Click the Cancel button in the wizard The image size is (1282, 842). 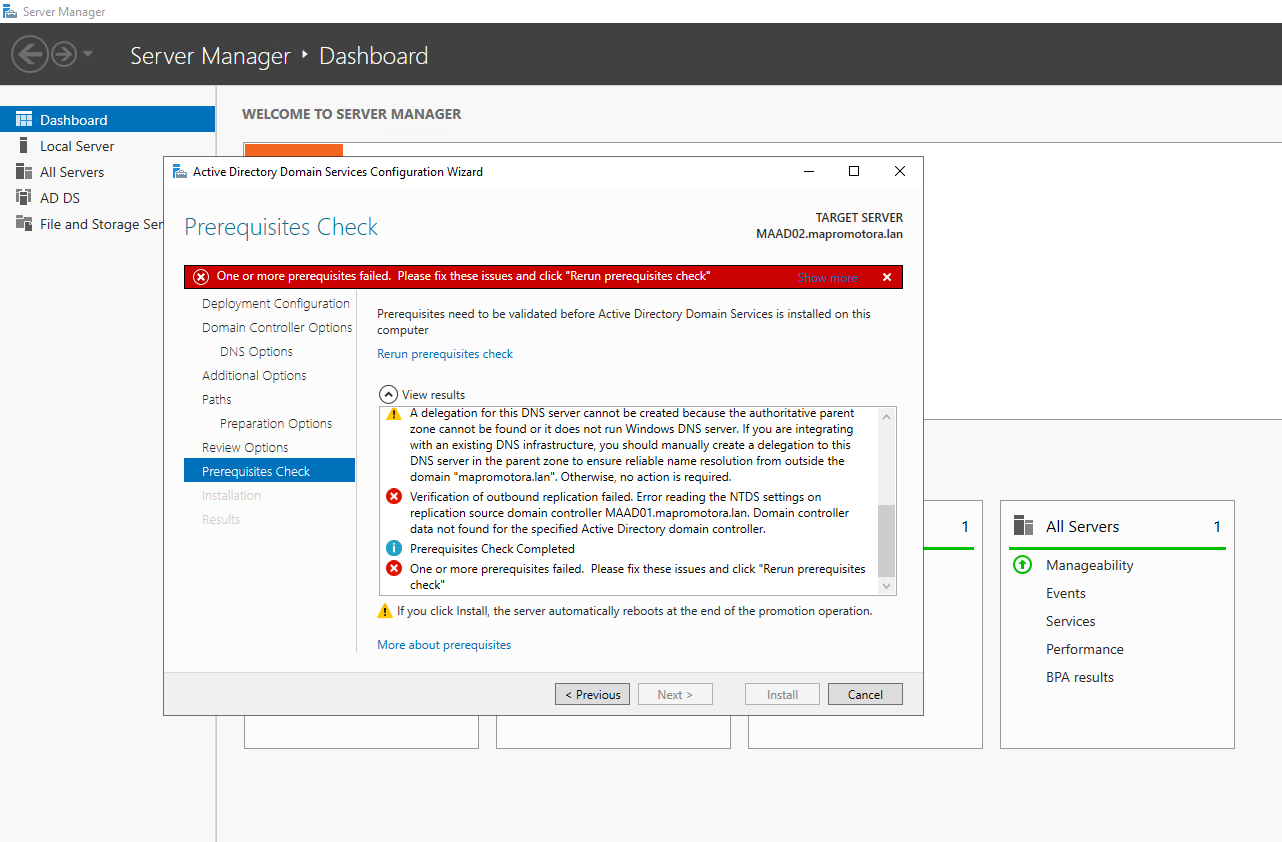[x=865, y=694]
